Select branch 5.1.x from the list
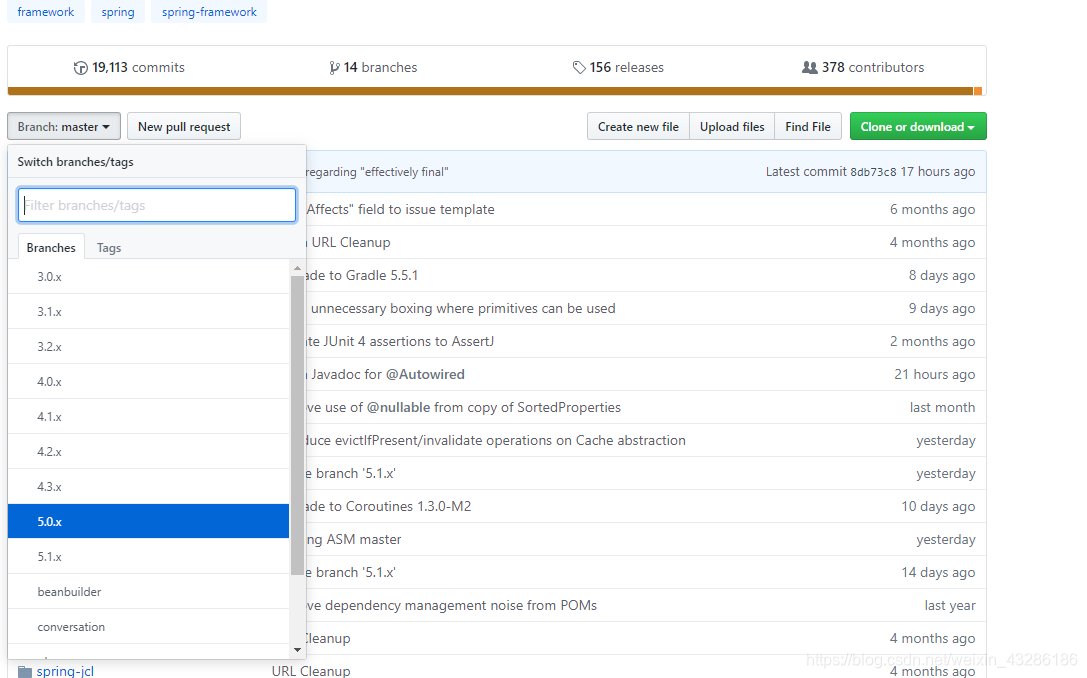The height and width of the screenshot is (678, 1087). pyautogui.click(x=148, y=557)
